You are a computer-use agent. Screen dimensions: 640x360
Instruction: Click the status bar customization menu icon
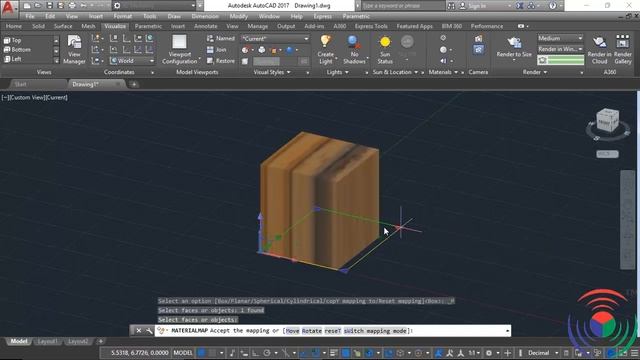(x=634, y=353)
